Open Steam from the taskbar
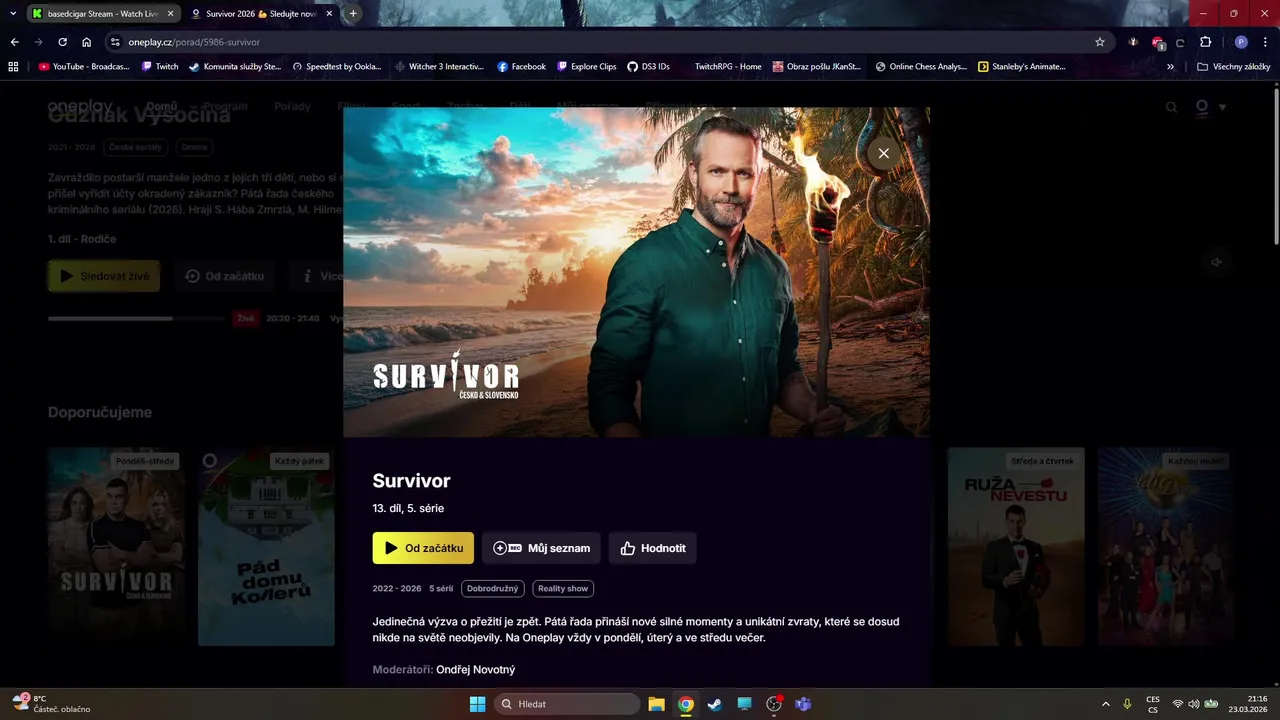 click(714, 704)
